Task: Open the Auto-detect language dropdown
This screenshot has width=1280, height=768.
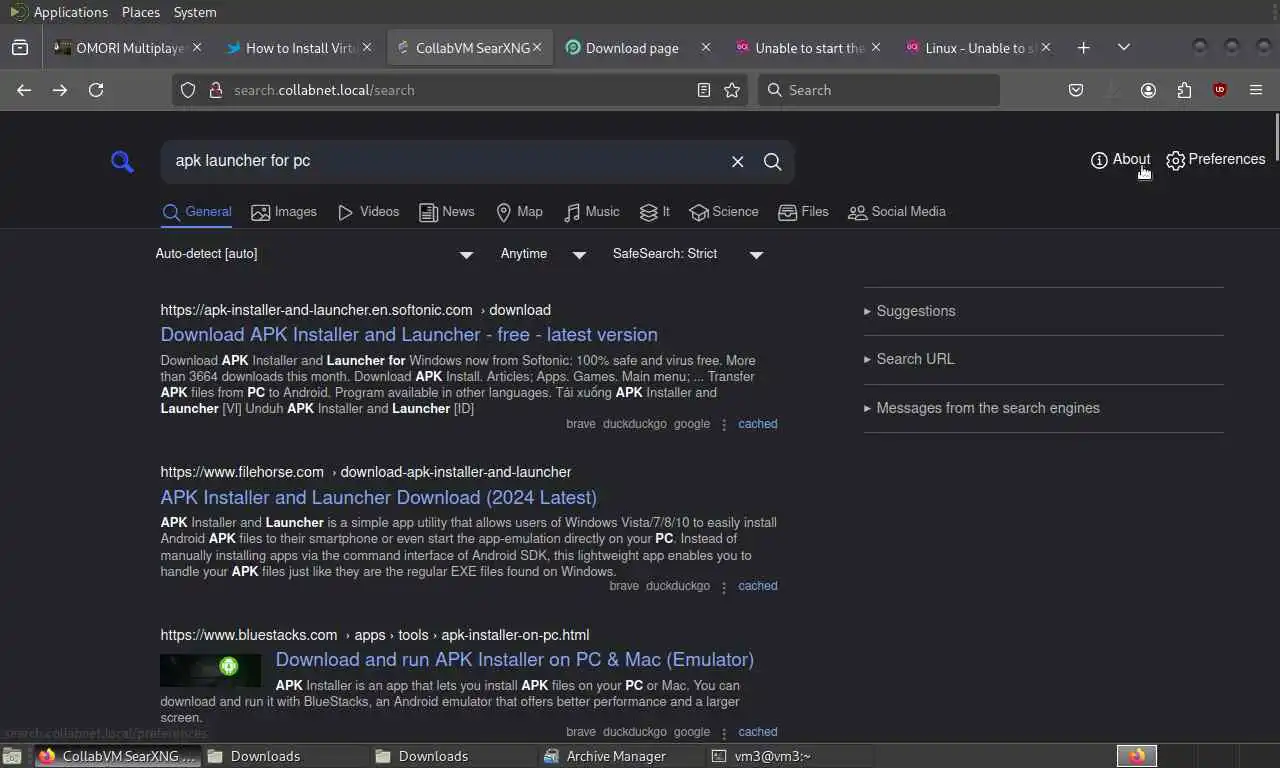Action: (315, 254)
